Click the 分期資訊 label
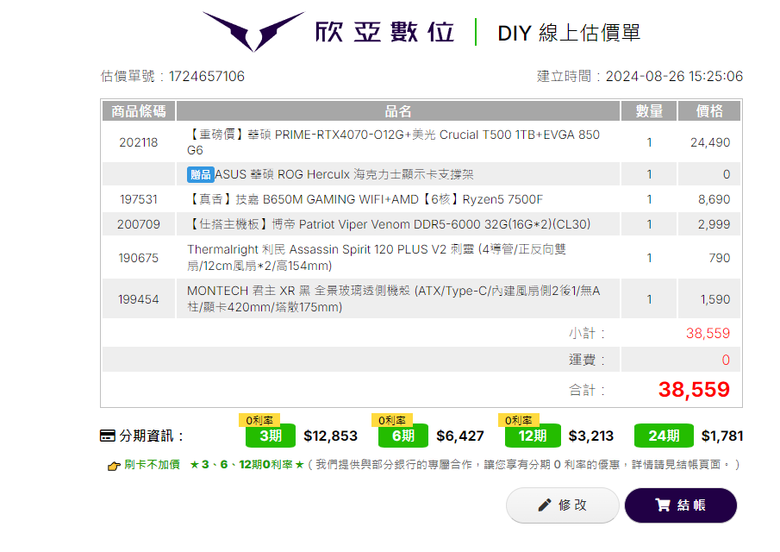This screenshot has height=552, width=780. [x=151, y=436]
